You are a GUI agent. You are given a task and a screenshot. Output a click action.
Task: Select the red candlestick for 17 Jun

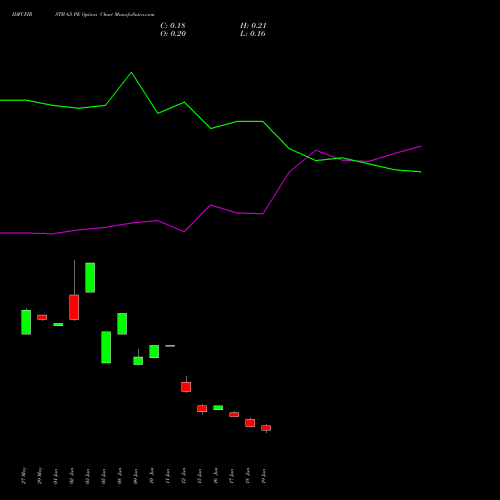point(234,414)
